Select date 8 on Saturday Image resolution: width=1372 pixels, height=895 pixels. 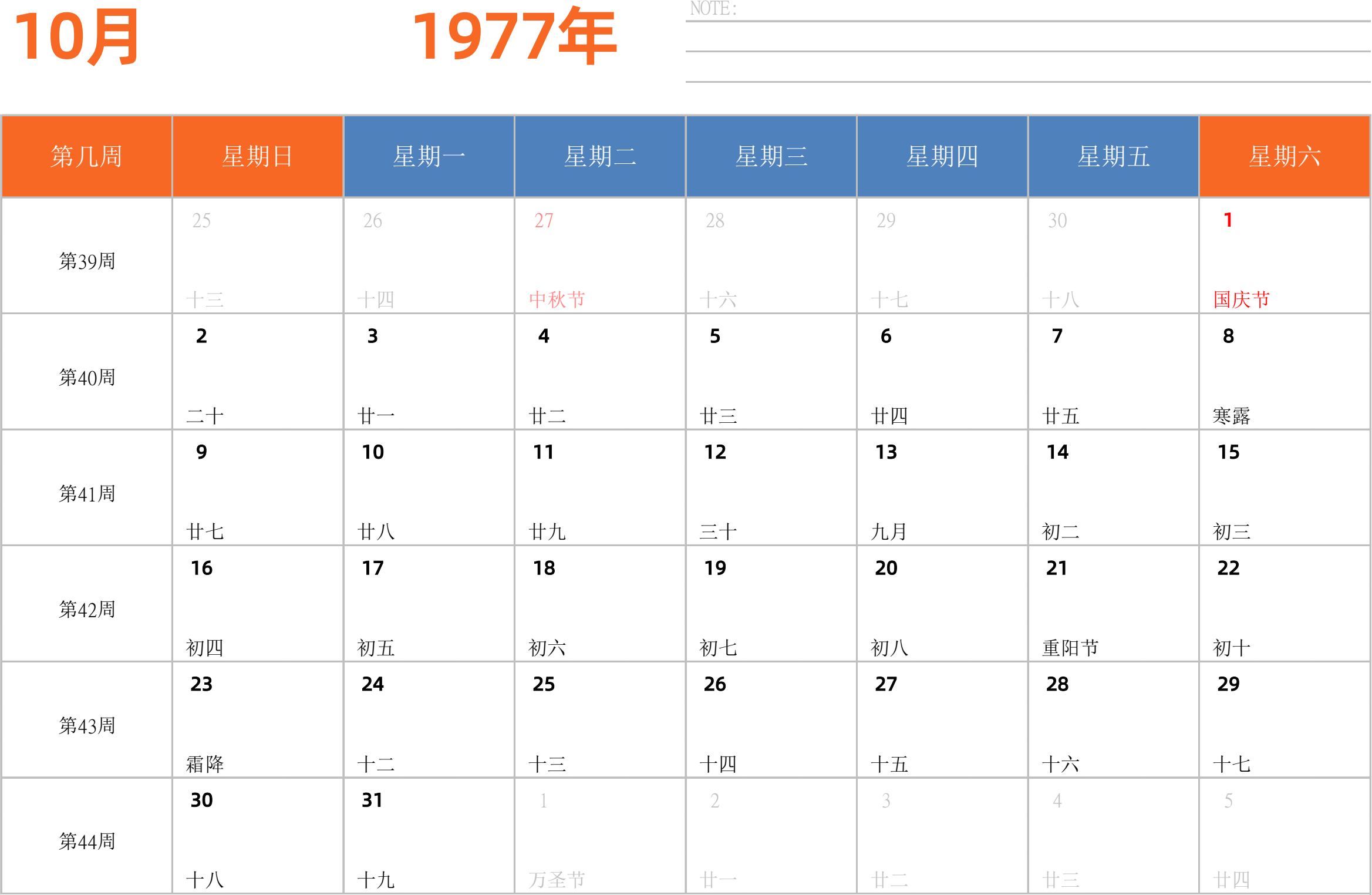pyautogui.click(x=1229, y=336)
